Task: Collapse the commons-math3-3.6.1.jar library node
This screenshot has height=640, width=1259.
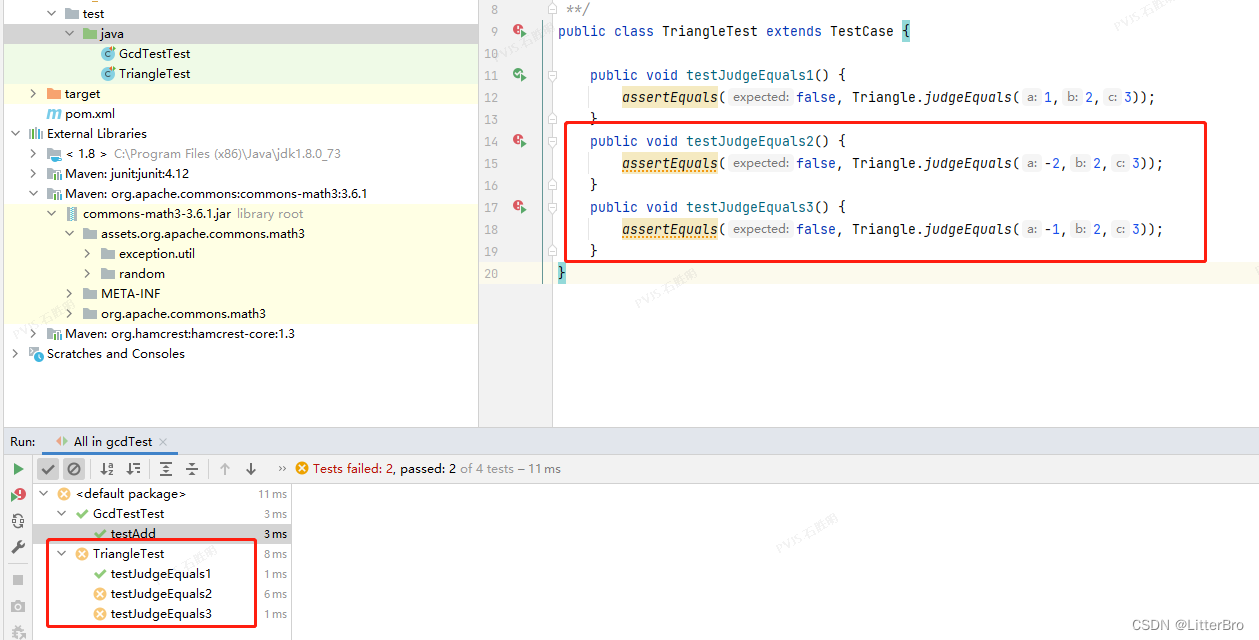Action: (x=51, y=213)
